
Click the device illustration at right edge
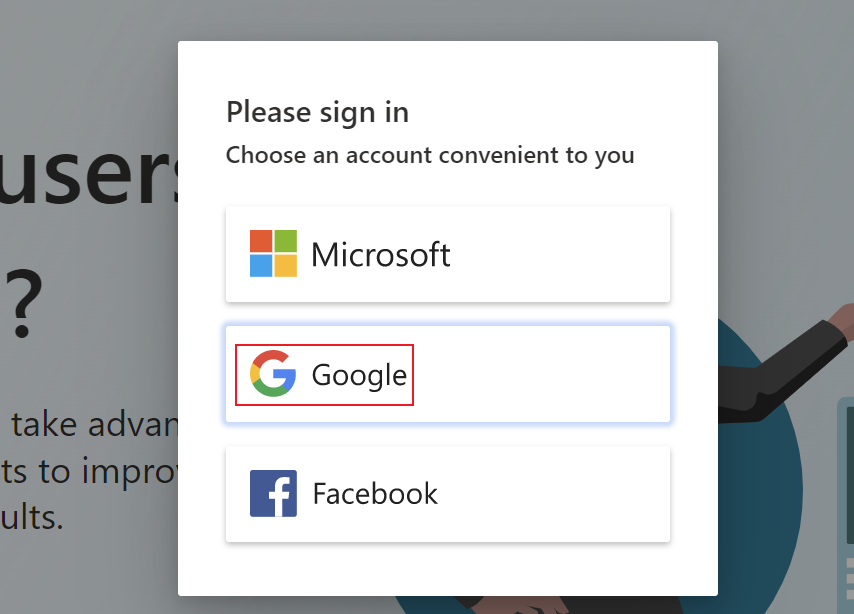pos(845,506)
